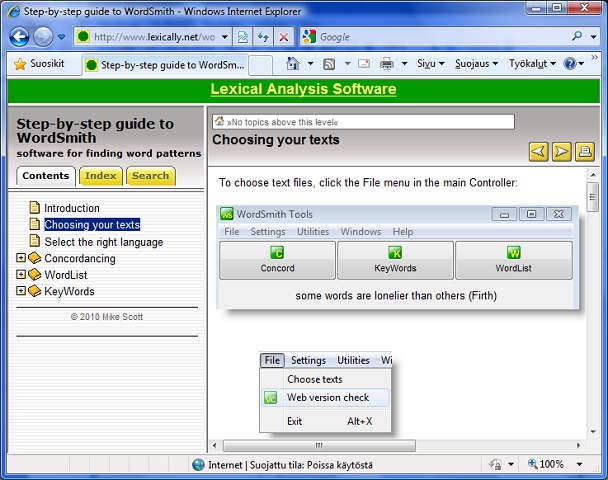
Task: Open the feeds dropdown arrow
Action: 347,64
